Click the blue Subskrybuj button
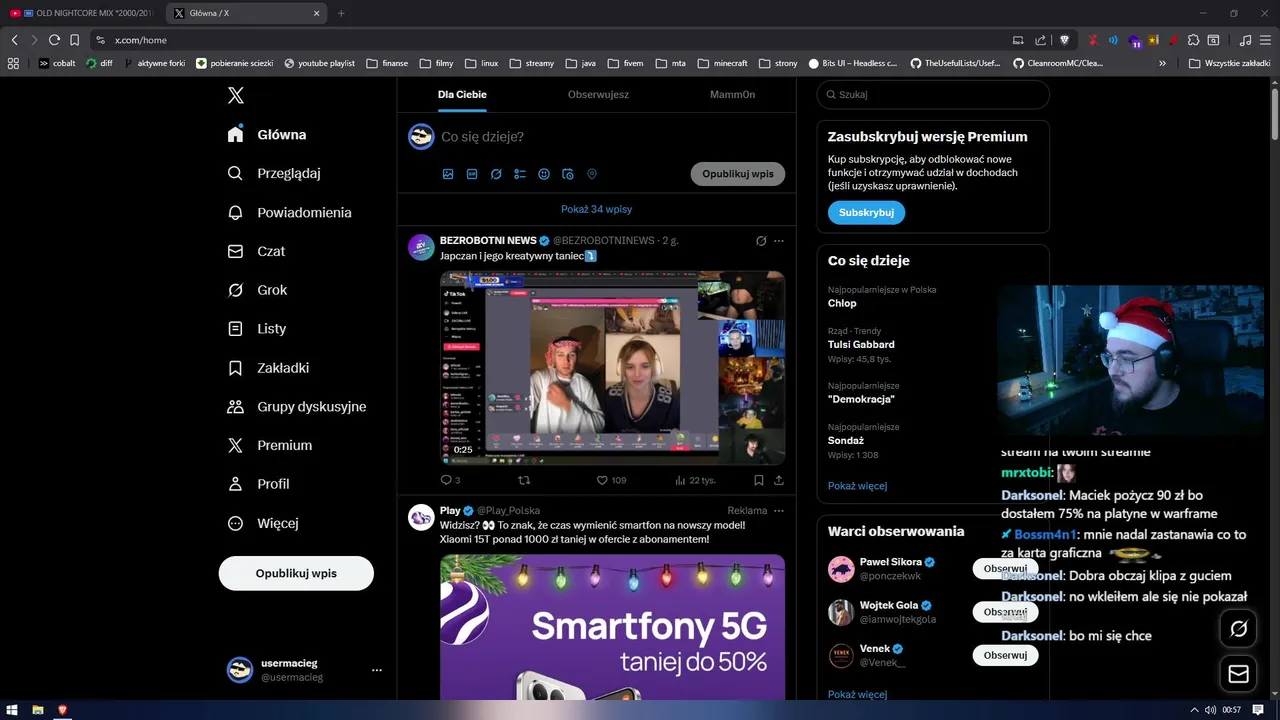Screen dimensions: 1280x720 point(866,212)
